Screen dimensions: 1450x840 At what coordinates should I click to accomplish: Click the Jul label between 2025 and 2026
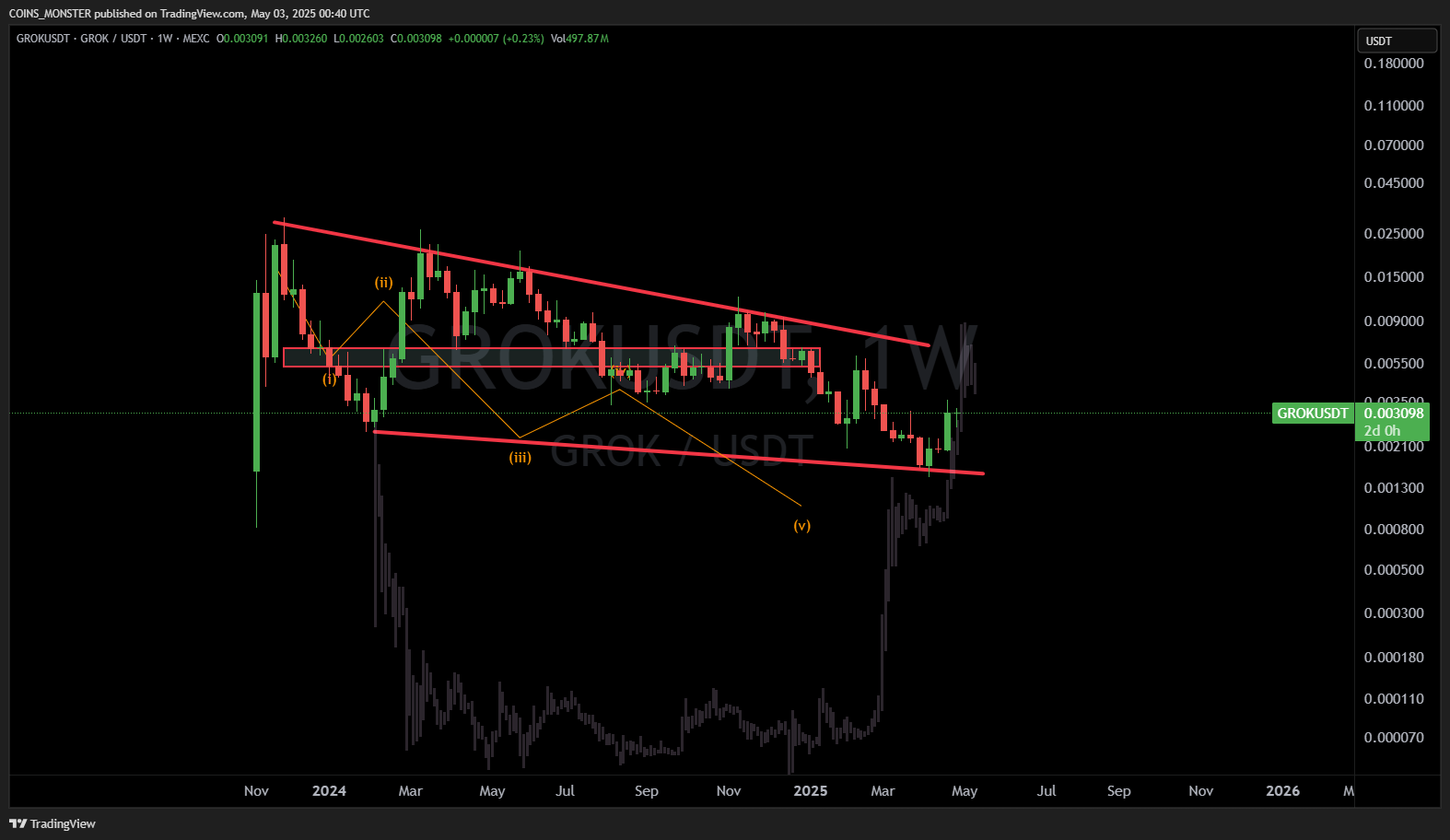1047,791
